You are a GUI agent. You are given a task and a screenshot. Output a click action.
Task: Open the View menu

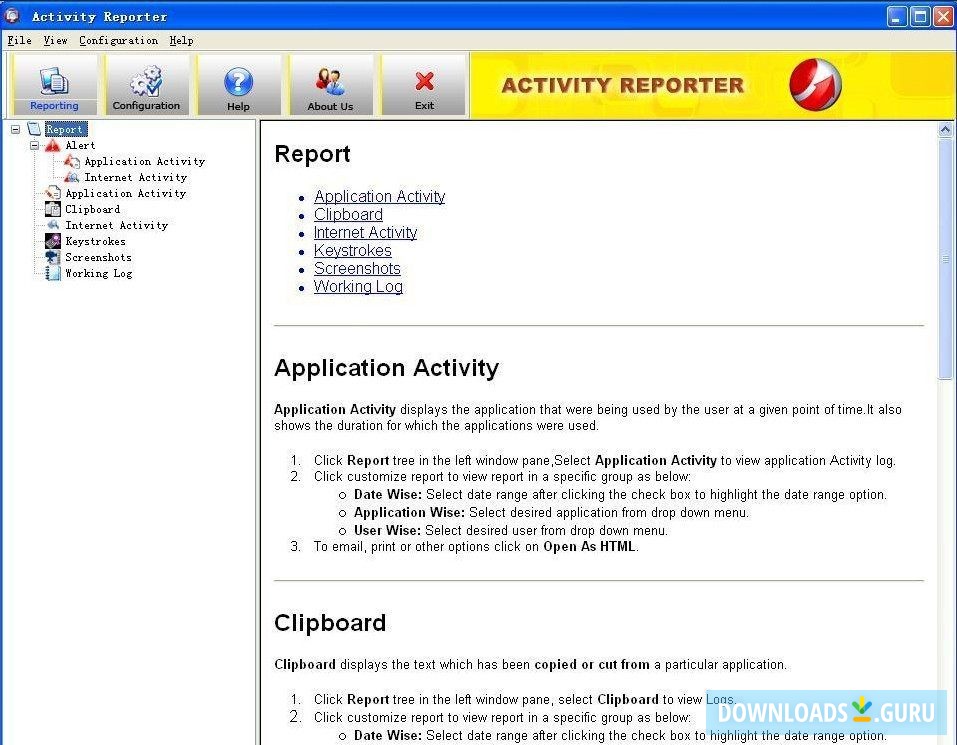coord(55,40)
